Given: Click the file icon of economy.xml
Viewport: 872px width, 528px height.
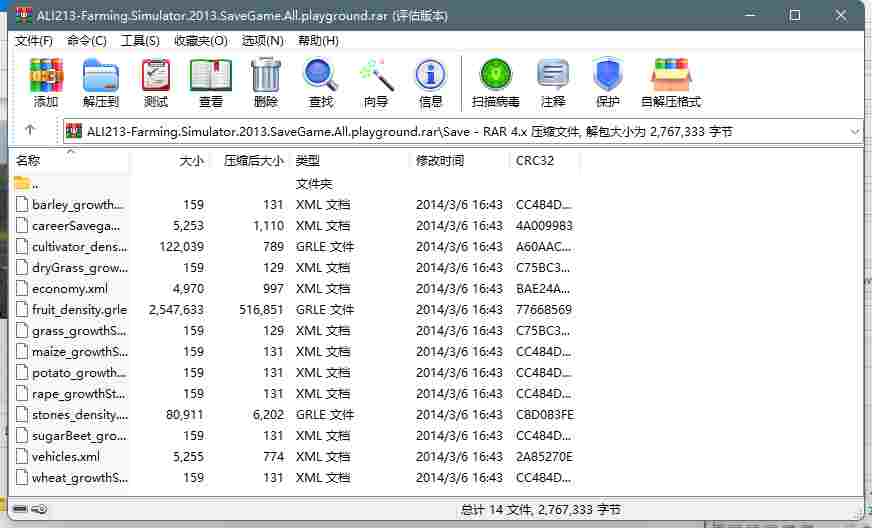Looking at the screenshot, I should pos(22,288).
